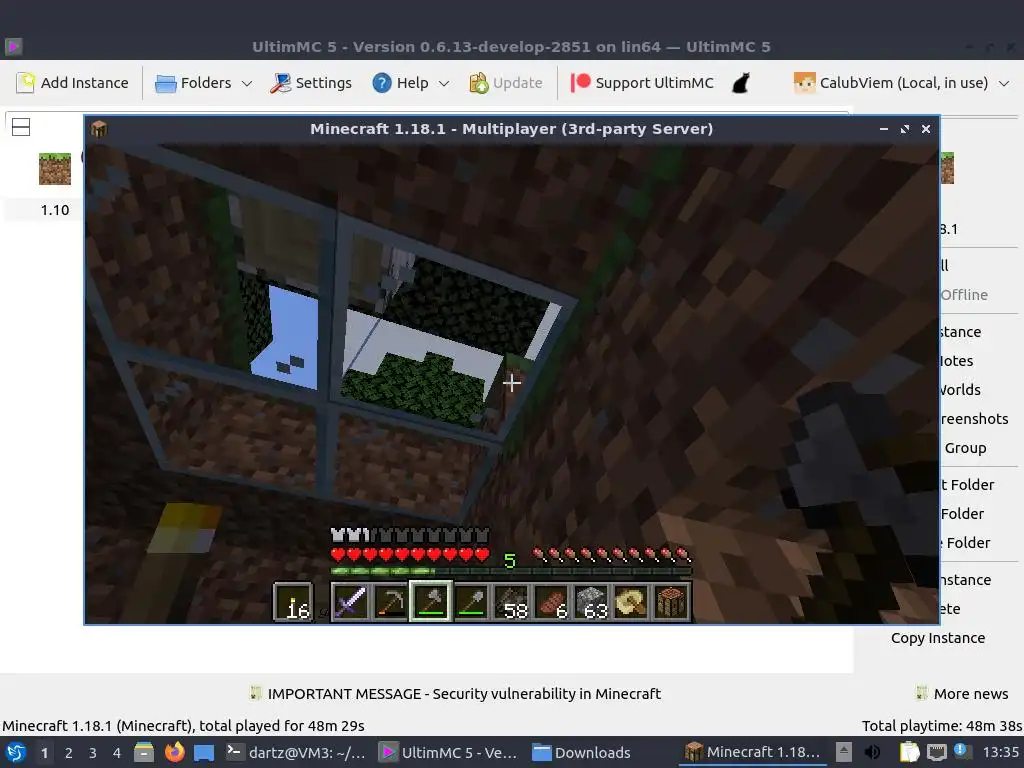Viewport: 1024px width, 768px height.
Task: Switch to the dartz@VM3 terminal task
Action: (296, 752)
